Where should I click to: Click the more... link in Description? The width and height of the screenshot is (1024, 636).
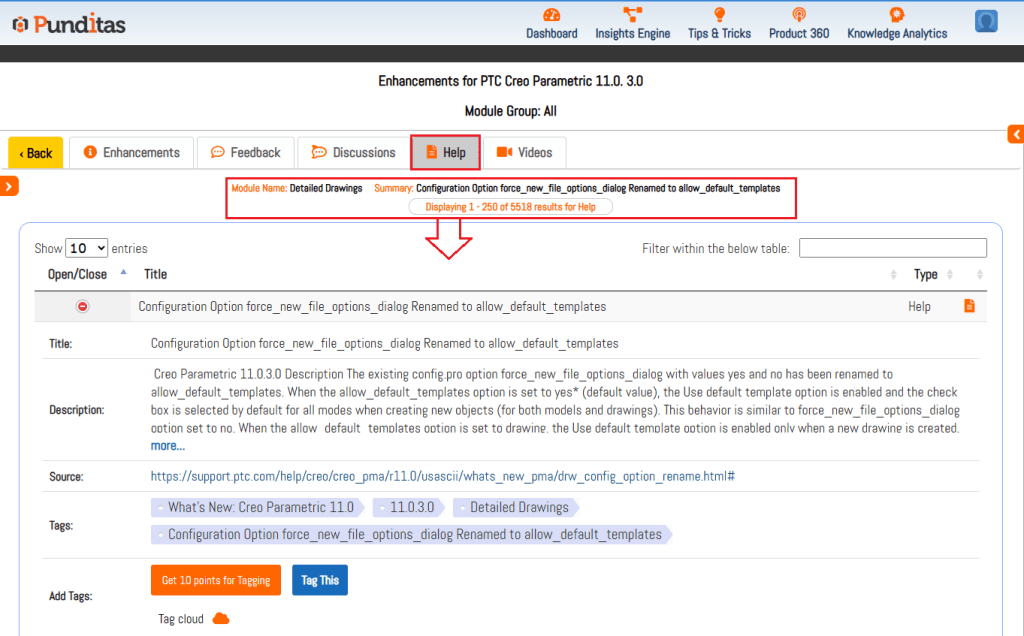click(x=167, y=445)
